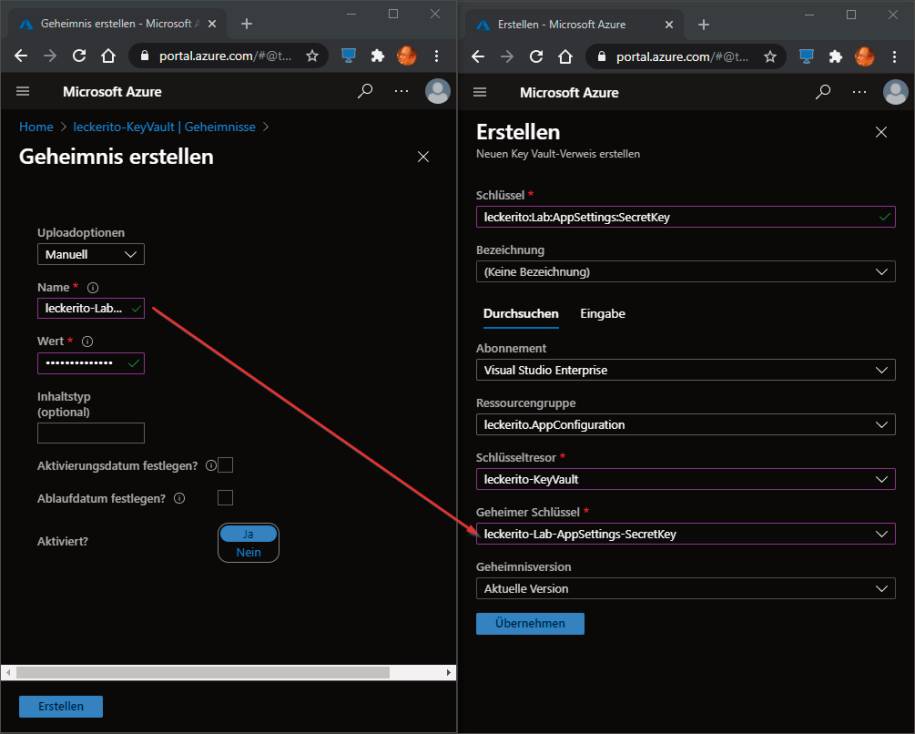Close the Geheimnis erstellen blade
The width and height of the screenshot is (915, 734).
coord(423,157)
